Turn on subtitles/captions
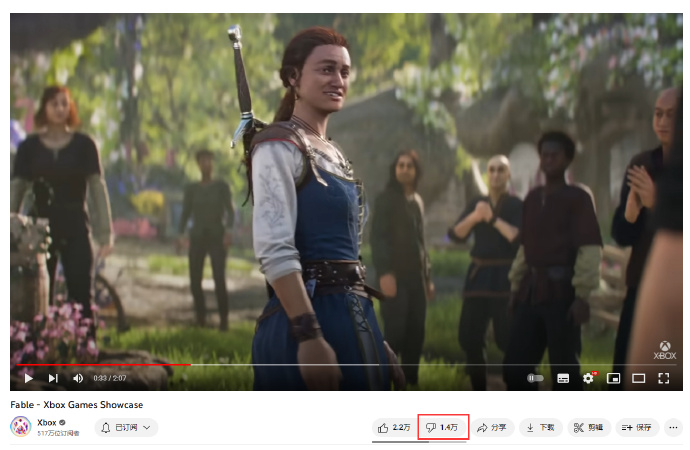Screen dimensions: 690x450 click(563, 378)
